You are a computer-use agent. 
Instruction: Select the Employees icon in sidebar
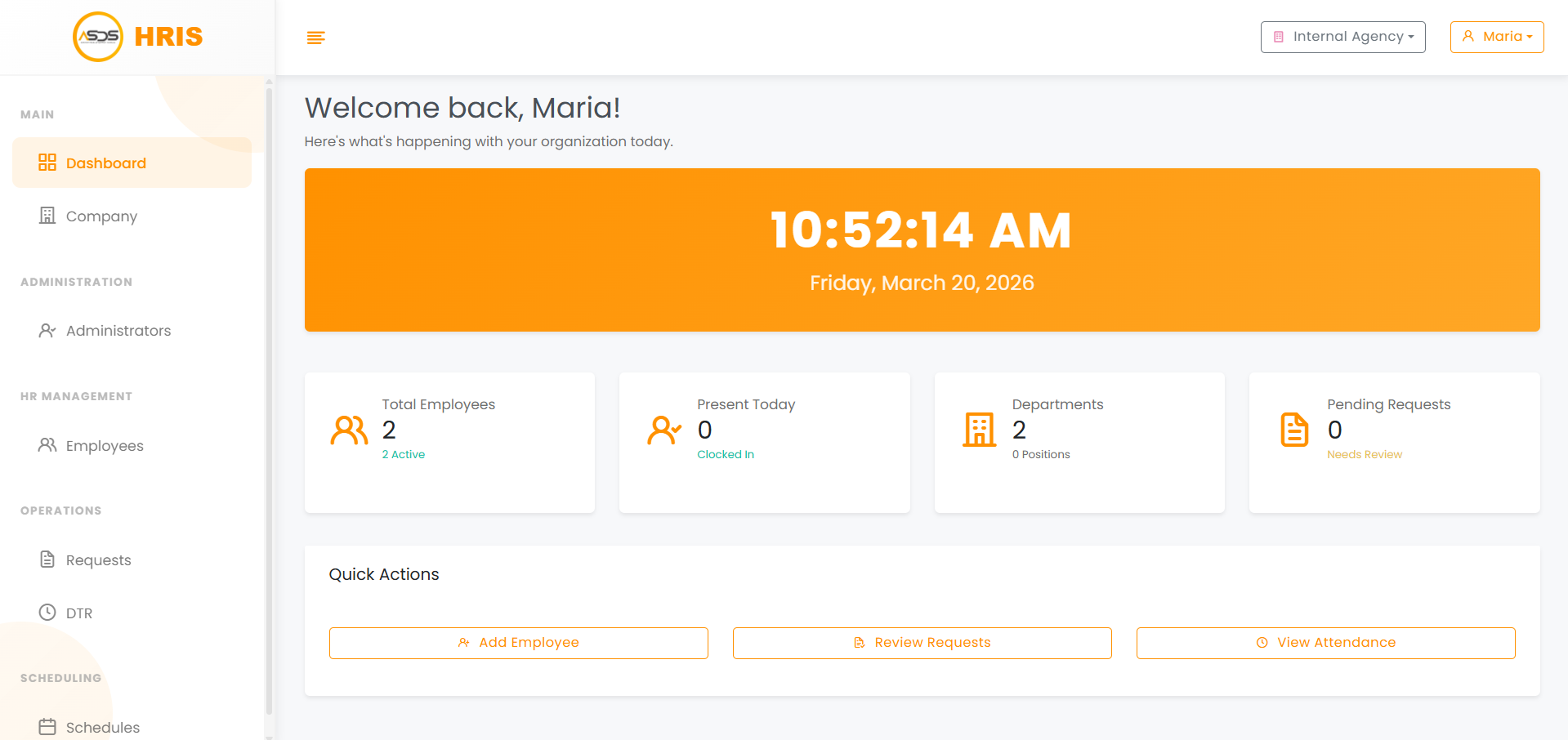[x=48, y=445]
